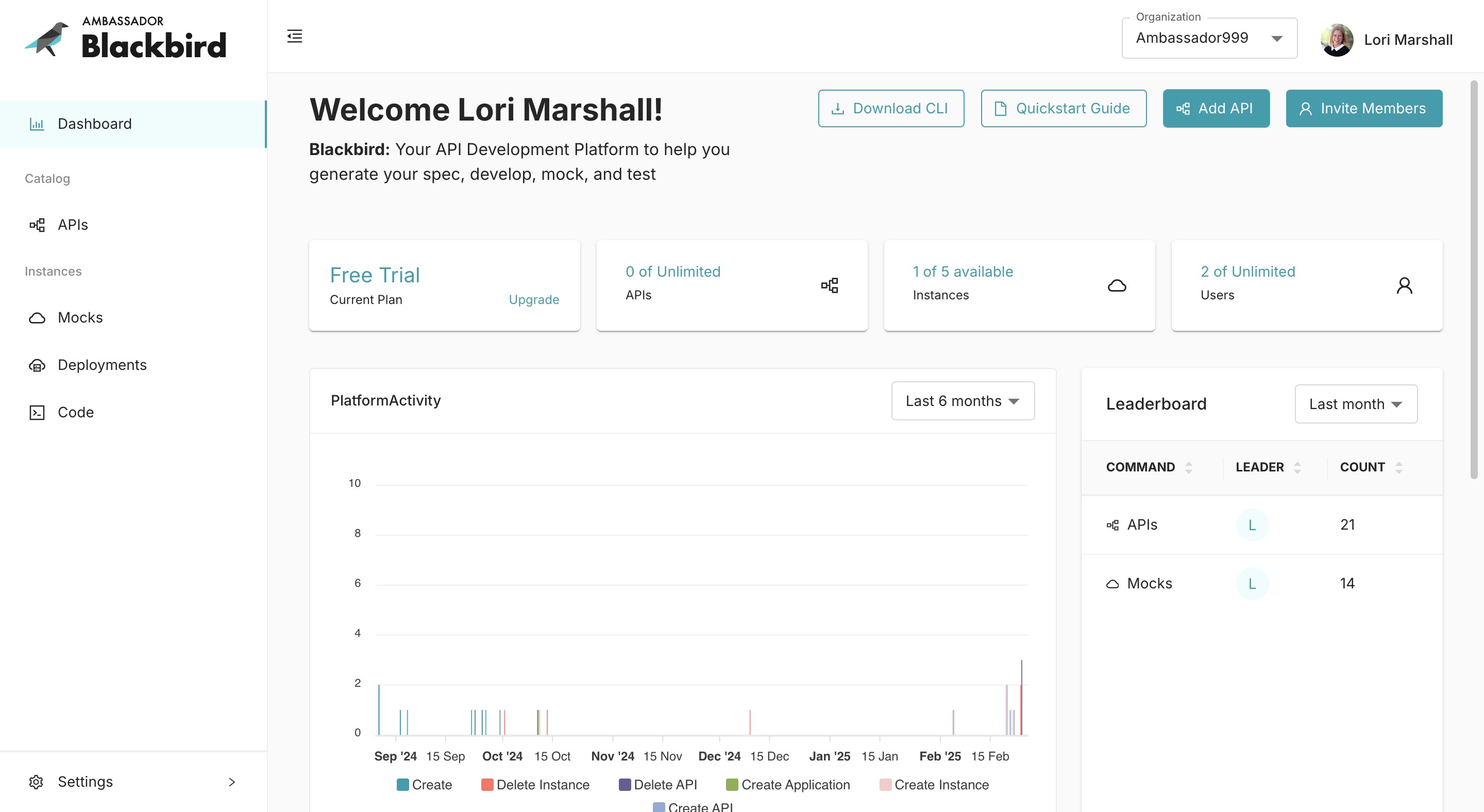Click the Create bar at Sep '24 start
Viewport: 1484px width, 812px height.
pyautogui.click(x=379, y=709)
